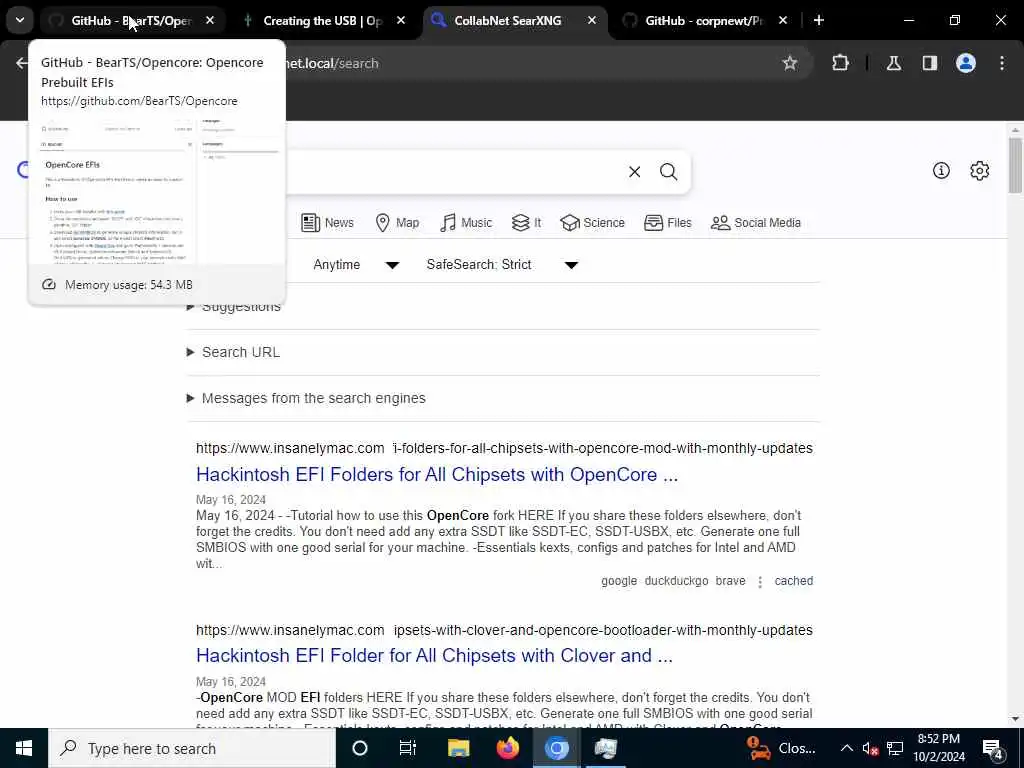
Task: Select the Map search category
Action: 397,223
